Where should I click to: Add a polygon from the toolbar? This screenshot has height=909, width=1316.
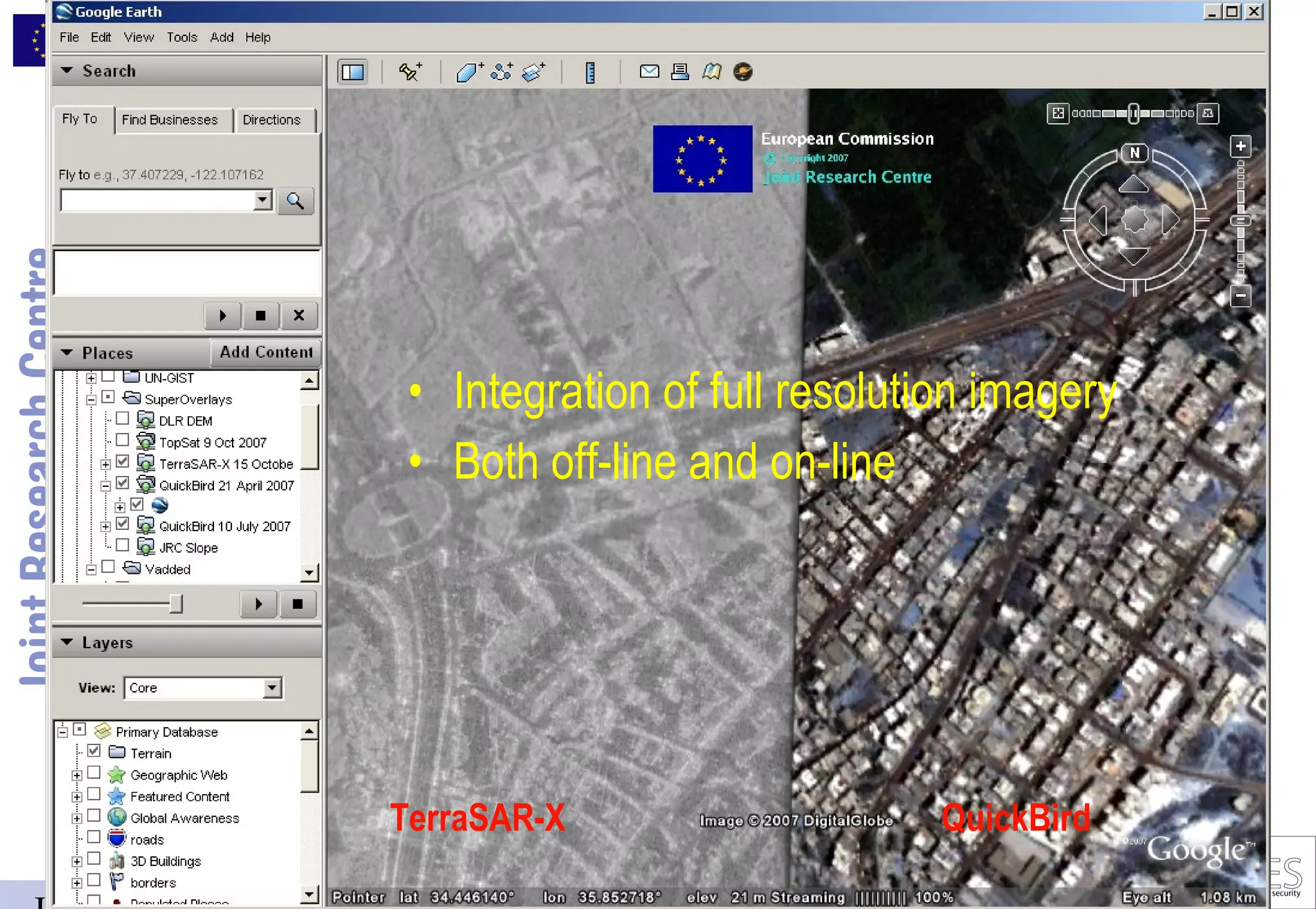tap(469, 72)
